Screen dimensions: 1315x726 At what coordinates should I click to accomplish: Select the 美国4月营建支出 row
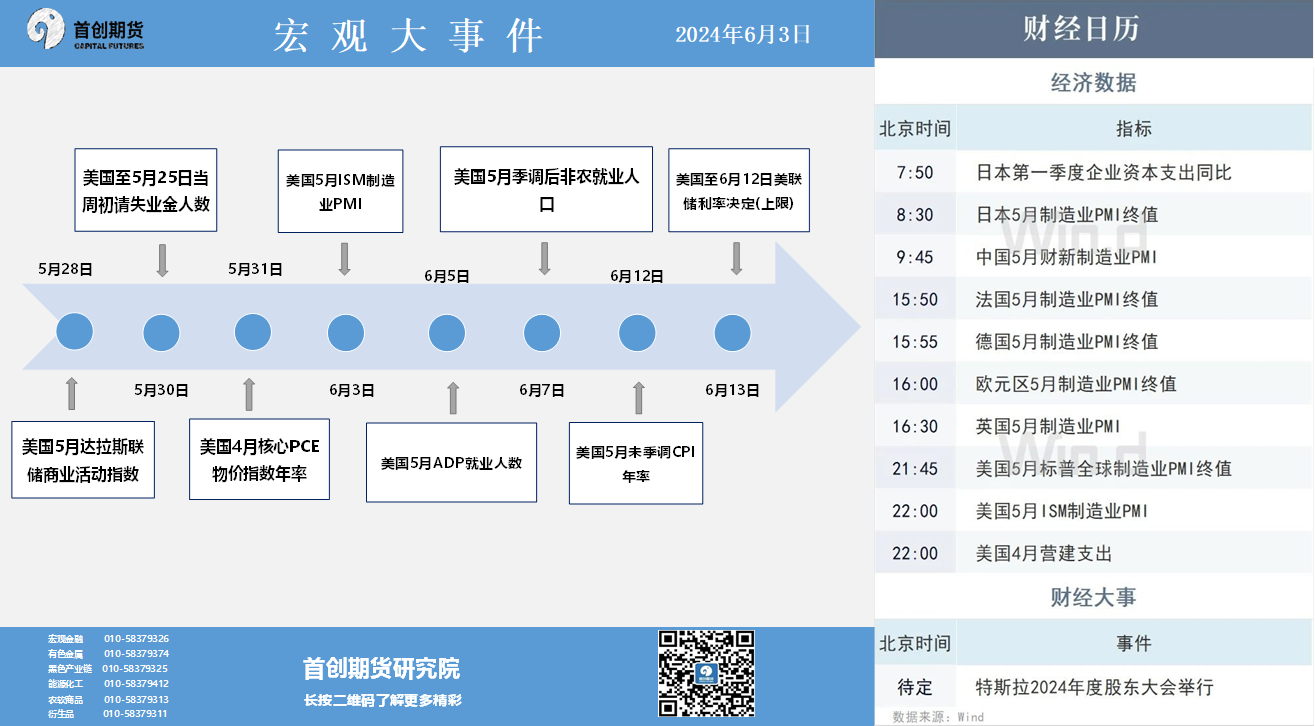(1044, 553)
